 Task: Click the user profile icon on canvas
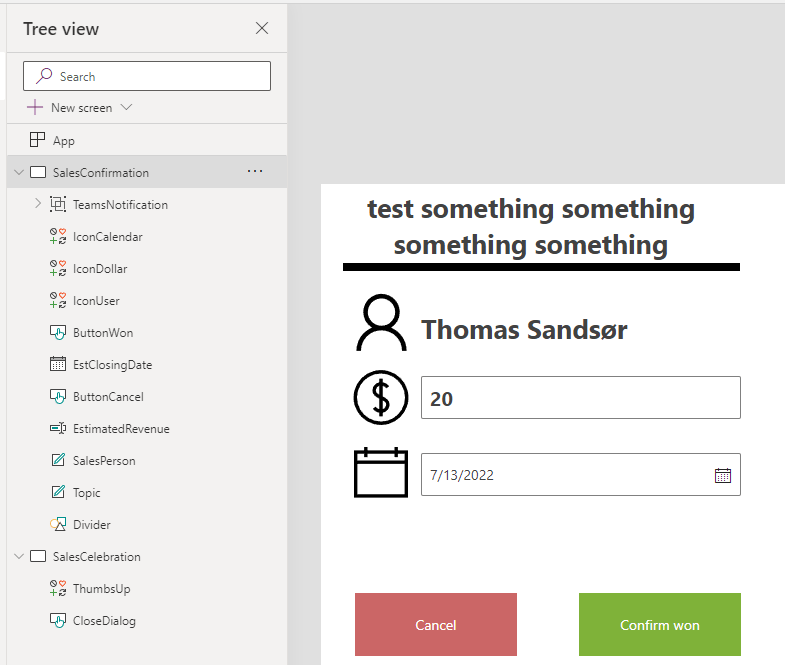(381, 324)
